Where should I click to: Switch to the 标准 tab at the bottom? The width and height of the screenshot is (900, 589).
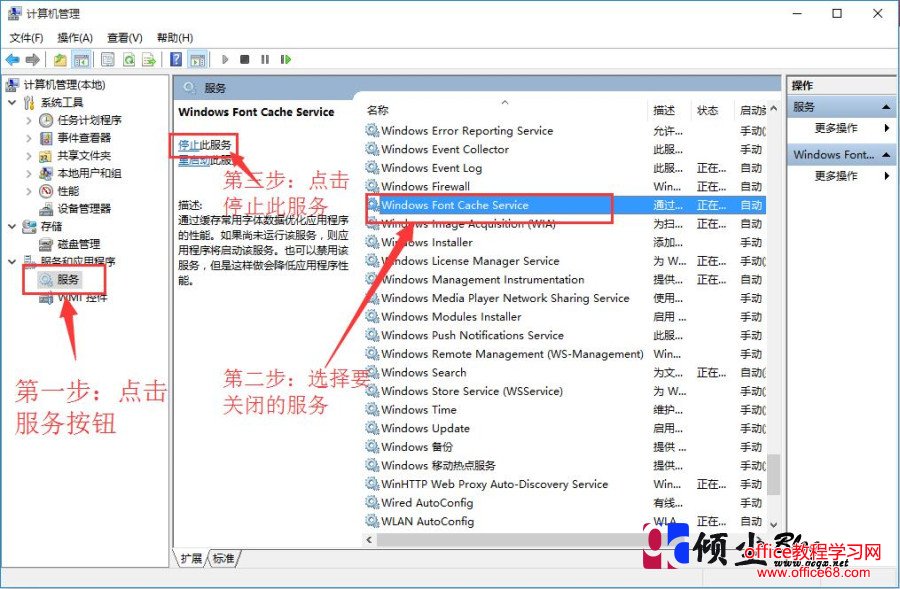click(222, 559)
